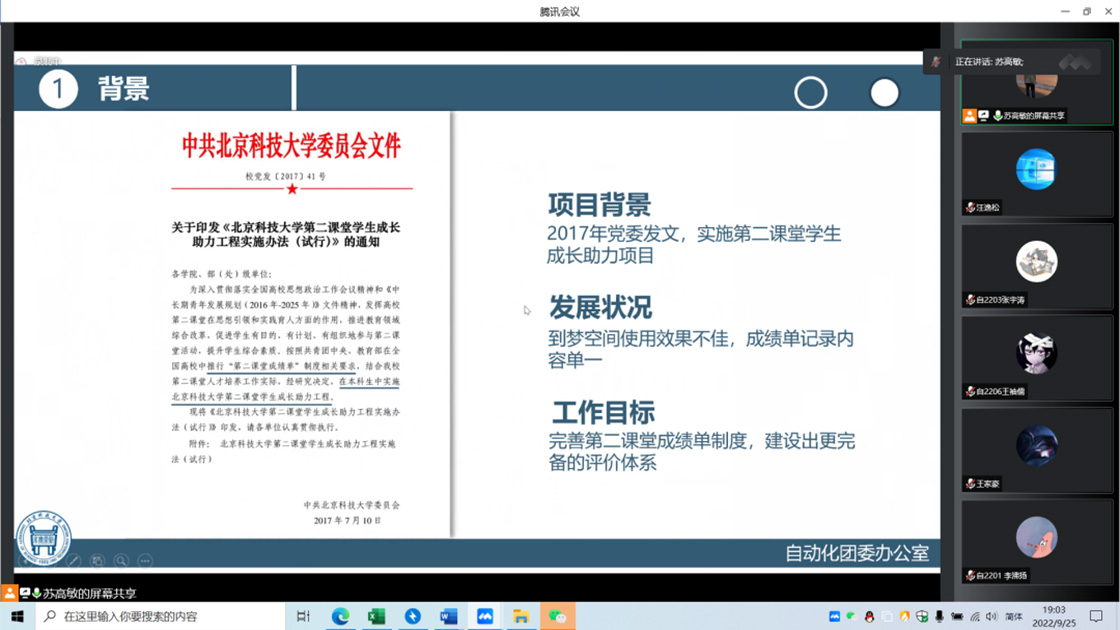
Task: Open the more options ellipsis on slide
Action: point(145,561)
